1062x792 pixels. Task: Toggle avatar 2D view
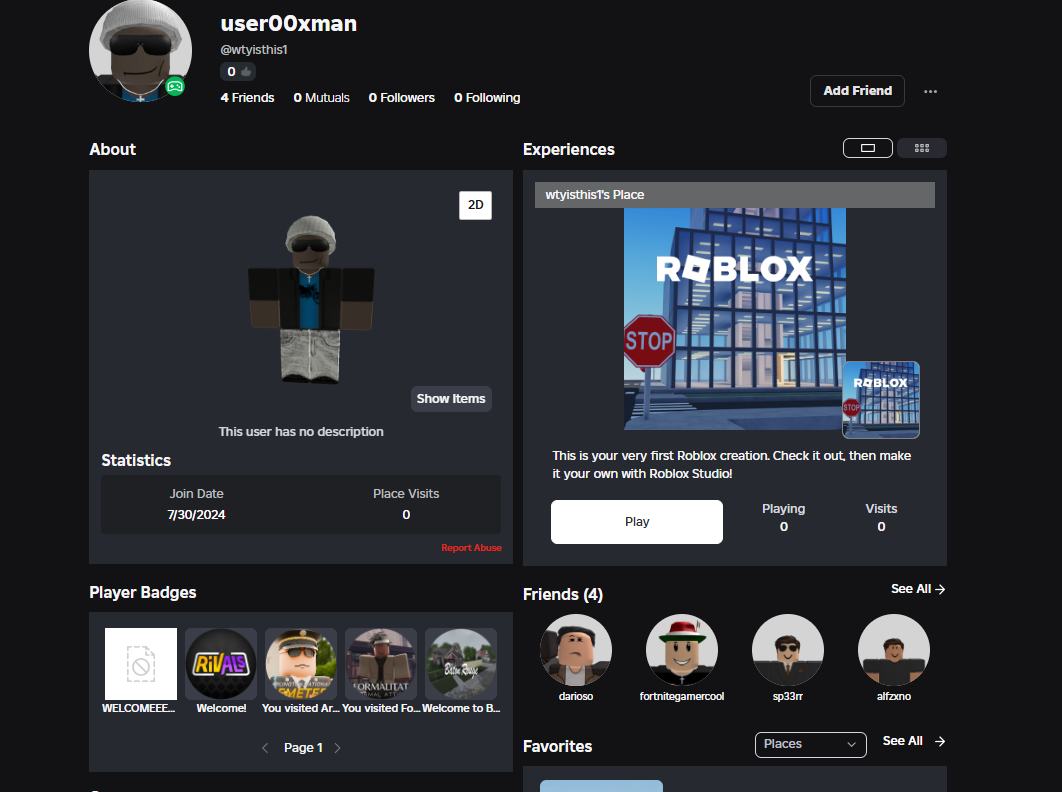(475, 205)
